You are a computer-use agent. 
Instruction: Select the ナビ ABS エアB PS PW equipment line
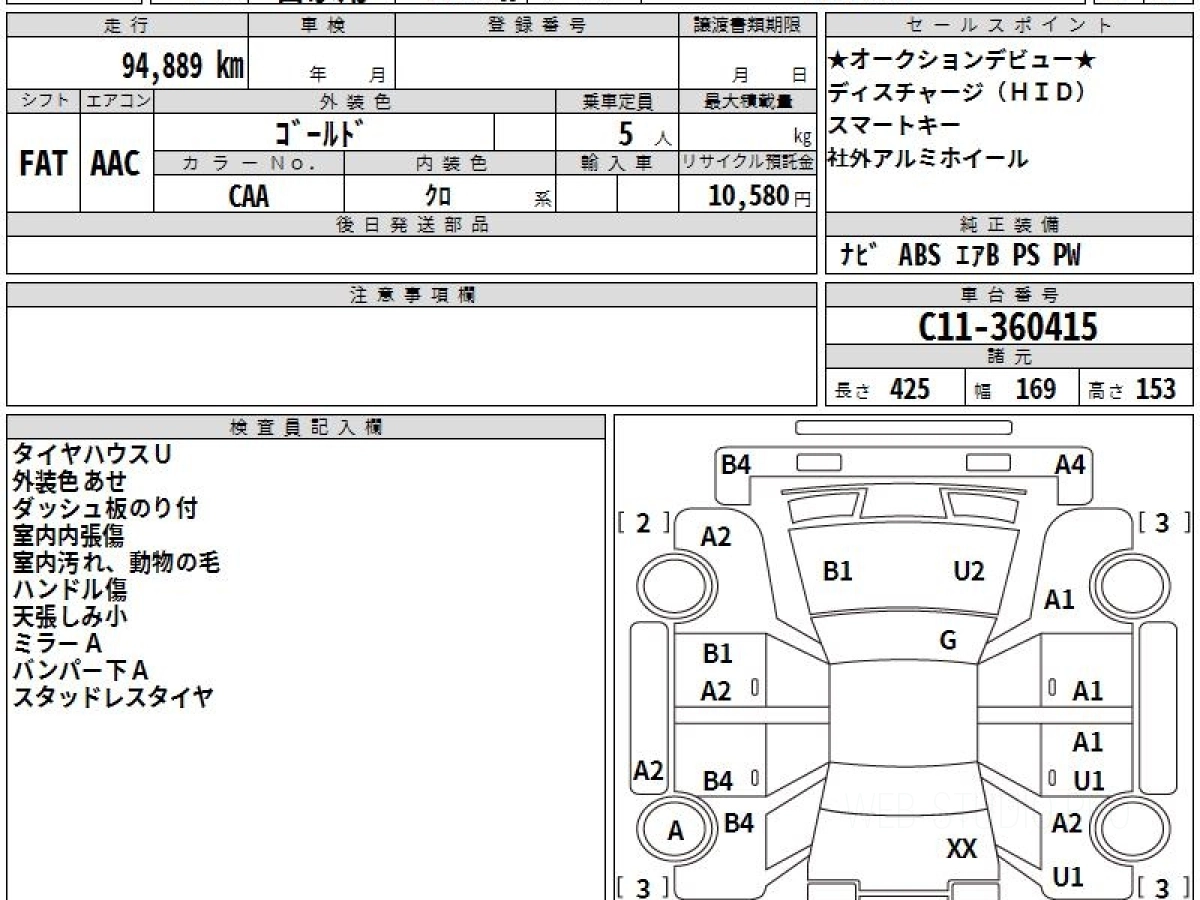point(960,256)
